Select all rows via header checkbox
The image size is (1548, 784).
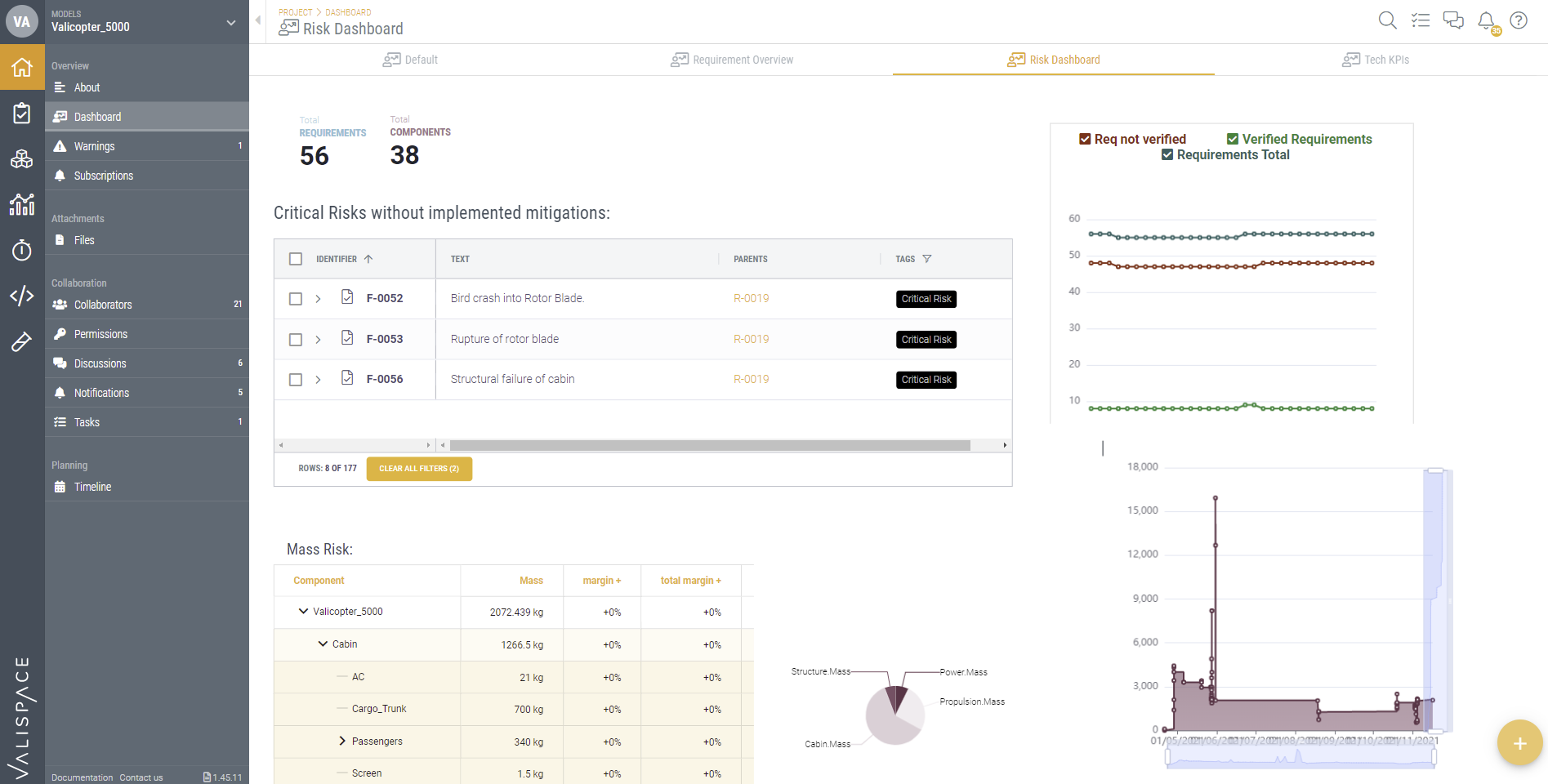point(296,259)
